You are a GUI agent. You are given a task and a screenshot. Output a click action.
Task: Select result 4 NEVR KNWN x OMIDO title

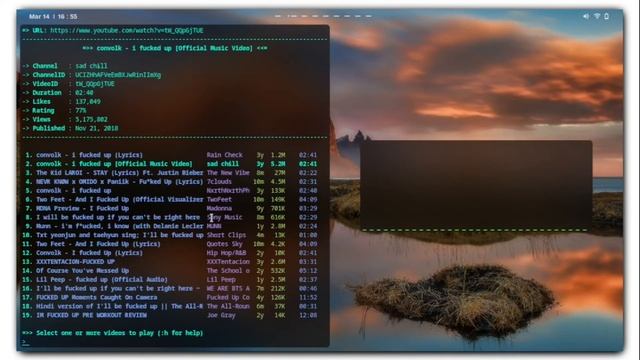[120, 182]
